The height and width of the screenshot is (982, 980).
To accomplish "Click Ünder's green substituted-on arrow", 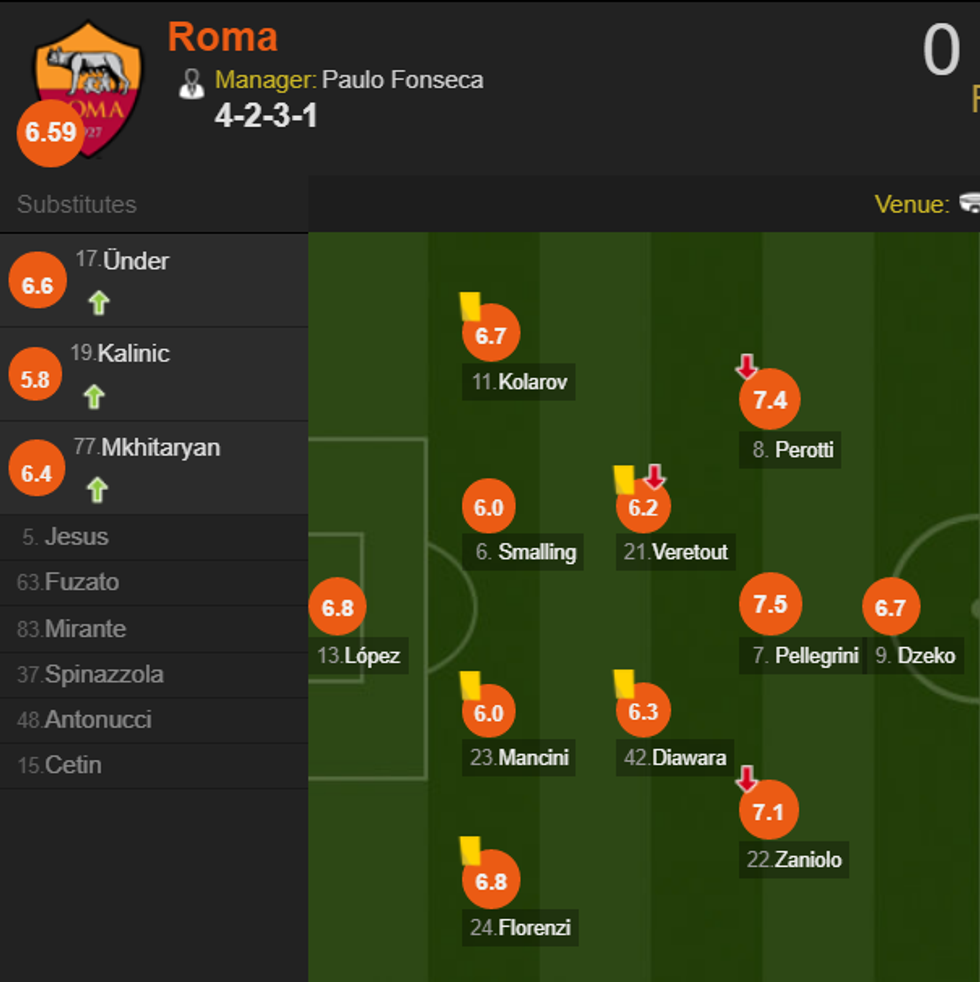I will [x=98, y=302].
